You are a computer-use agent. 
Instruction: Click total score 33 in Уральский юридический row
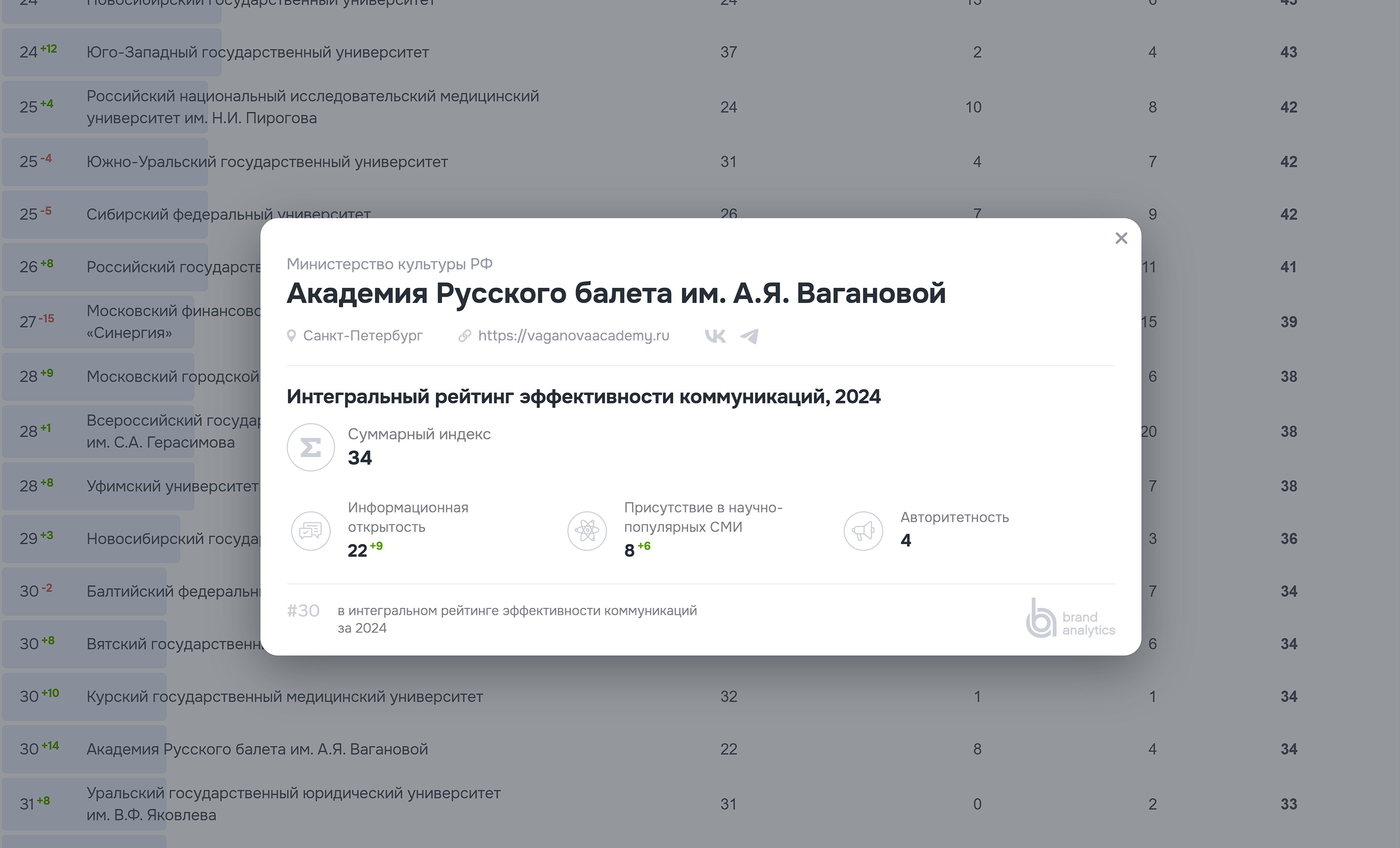tap(1288, 804)
